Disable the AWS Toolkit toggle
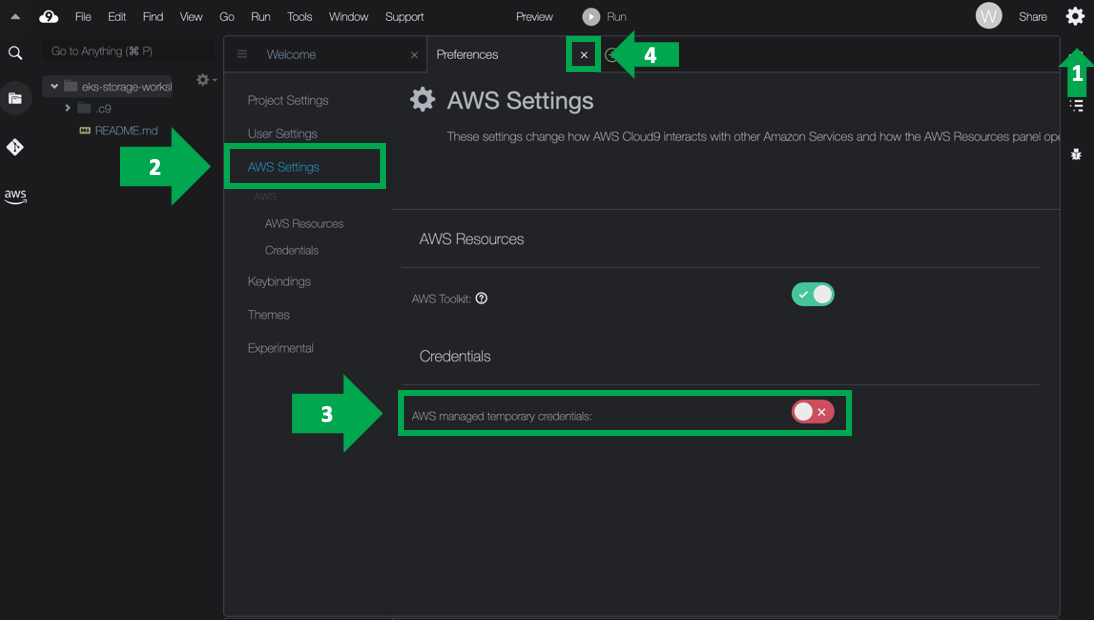 (812, 295)
